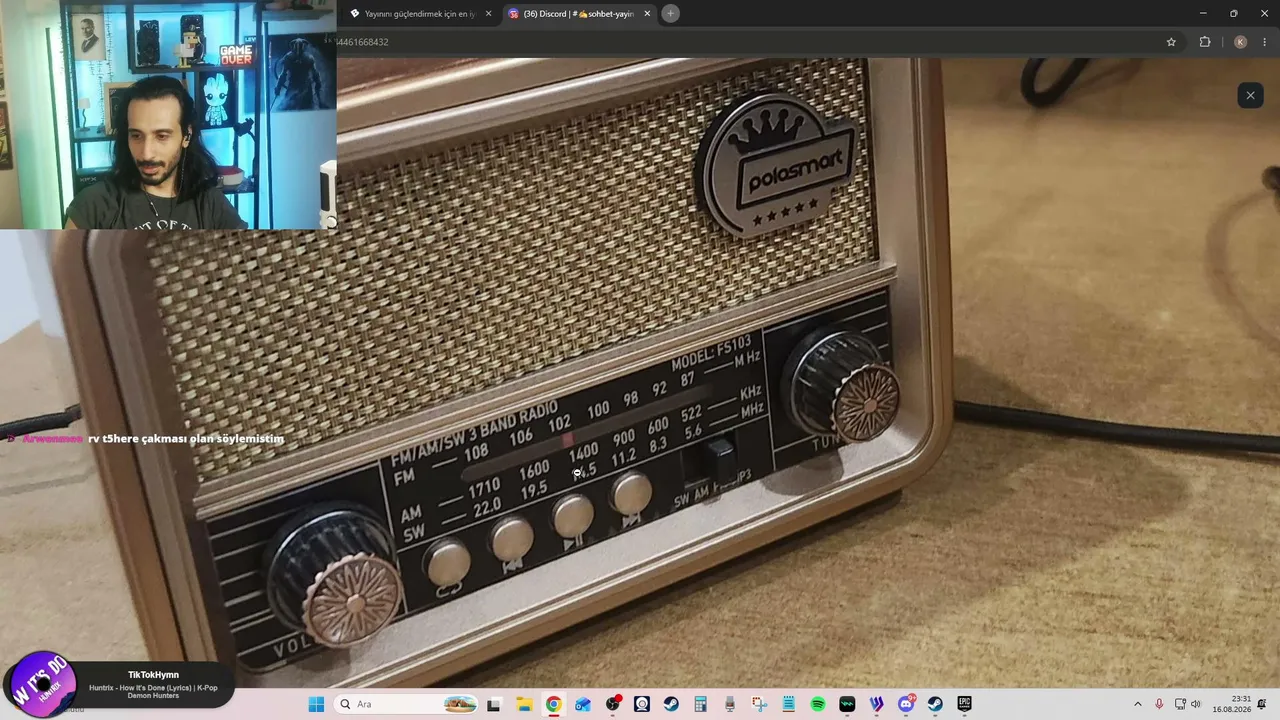The image size is (1280, 720).
Task: Open Discord from the taskbar
Action: pos(906,704)
